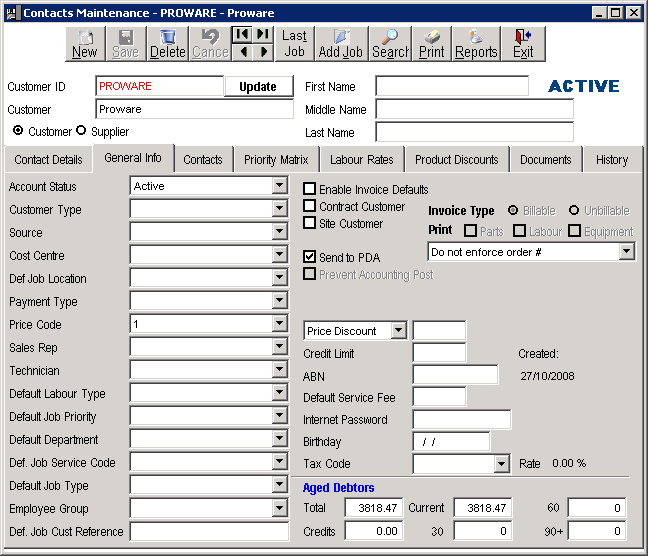Screen dimensions: 648x556
Task: Click the Credit Limit field
Action: (439, 353)
